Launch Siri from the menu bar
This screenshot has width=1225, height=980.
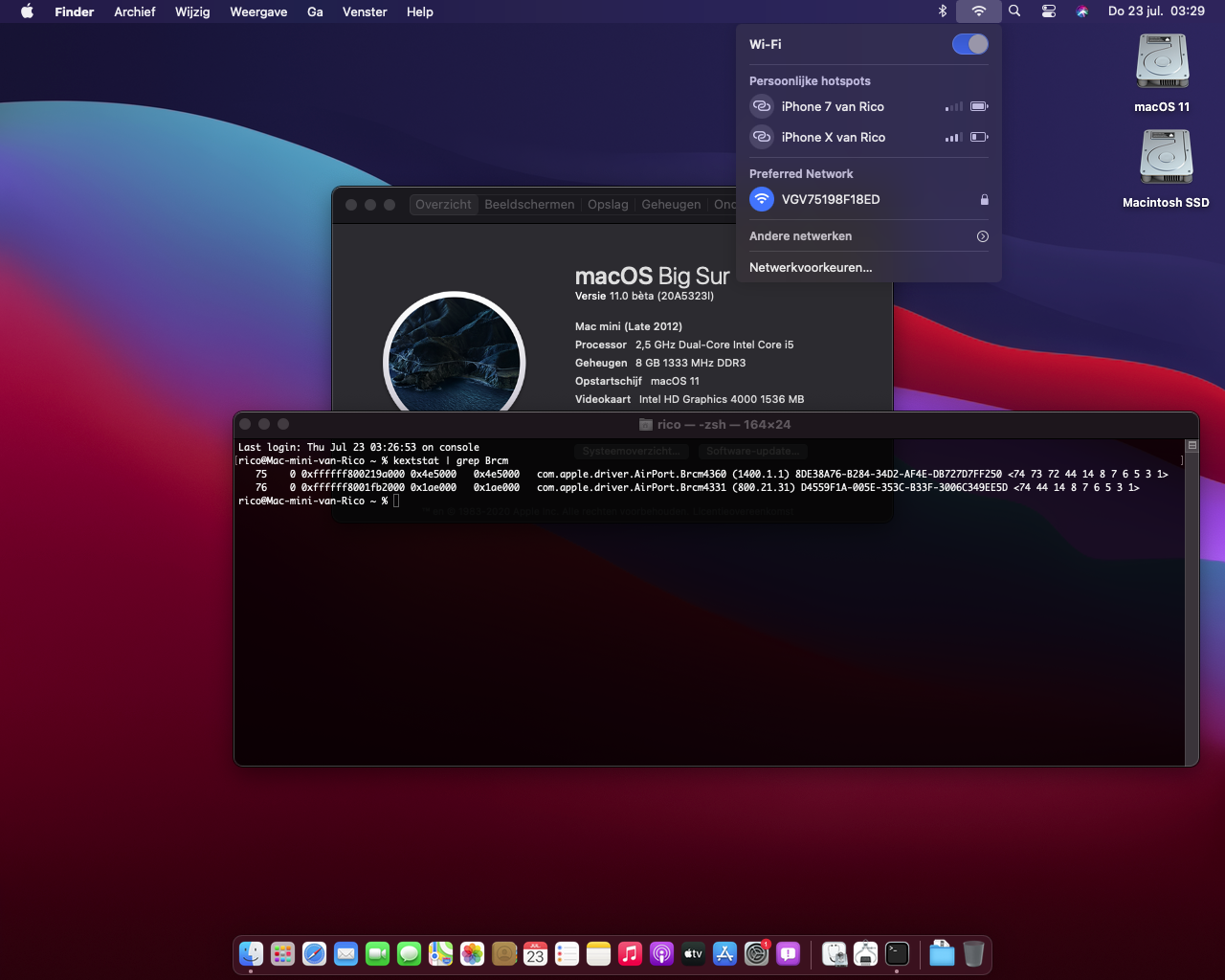coord(1082,11)
